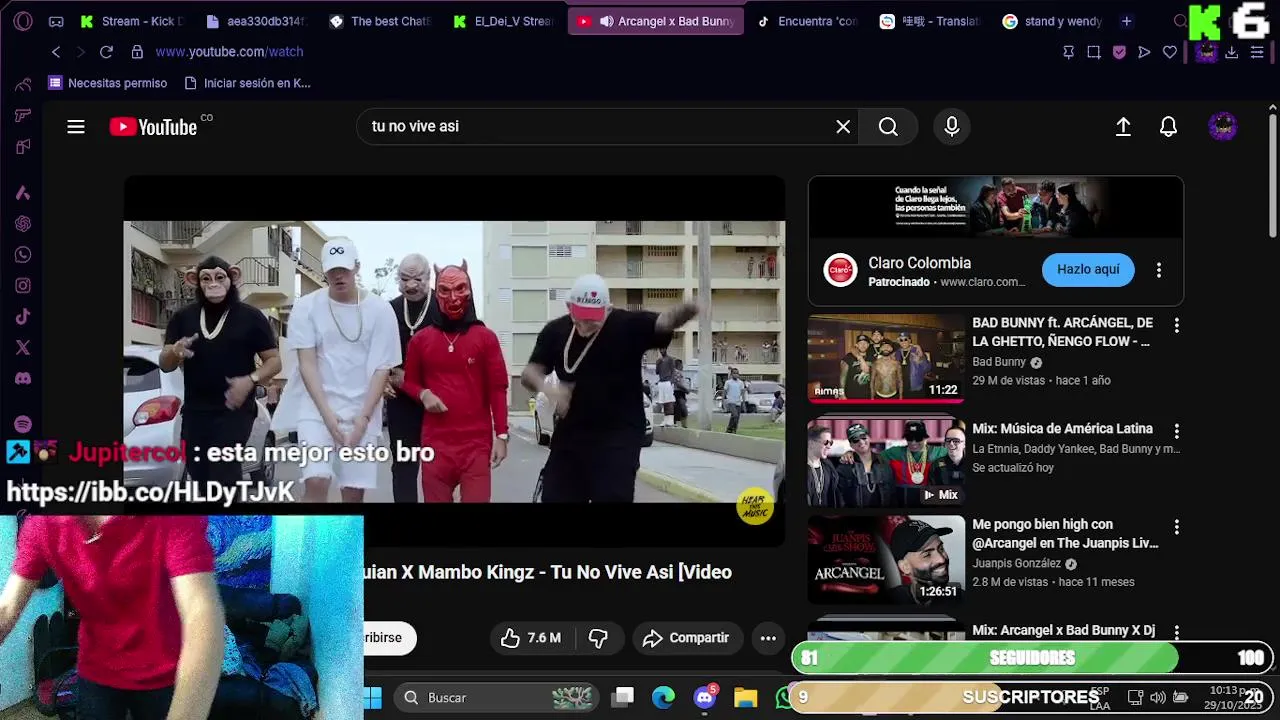Viewport: 1280px width, 720px height.
Task: Click the Windows taskbar Buscar search box
Action: pyautogui.click(x=496, y=697)
